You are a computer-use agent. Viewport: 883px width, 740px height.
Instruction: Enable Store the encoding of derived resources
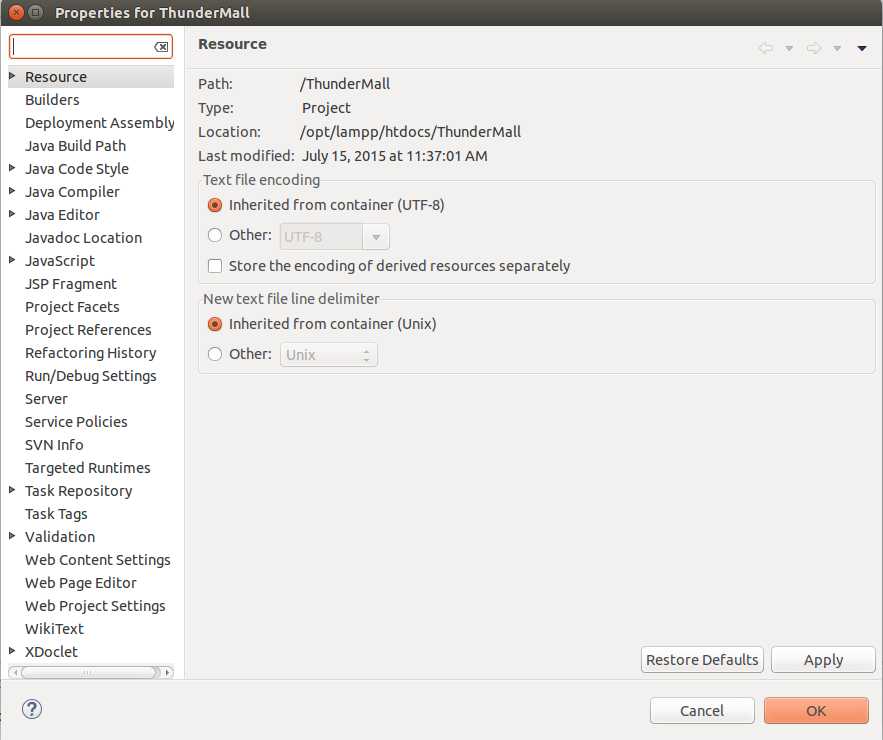[x=215, y=266]
